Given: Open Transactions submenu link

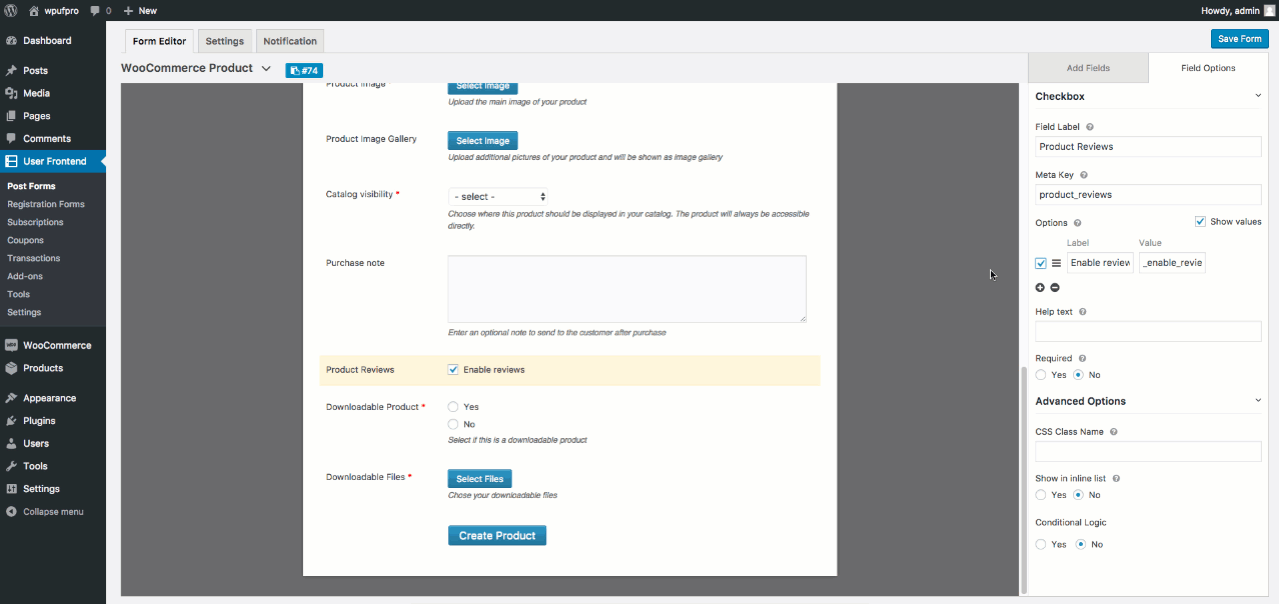Looking at the screenshot, I should (34, 258).
